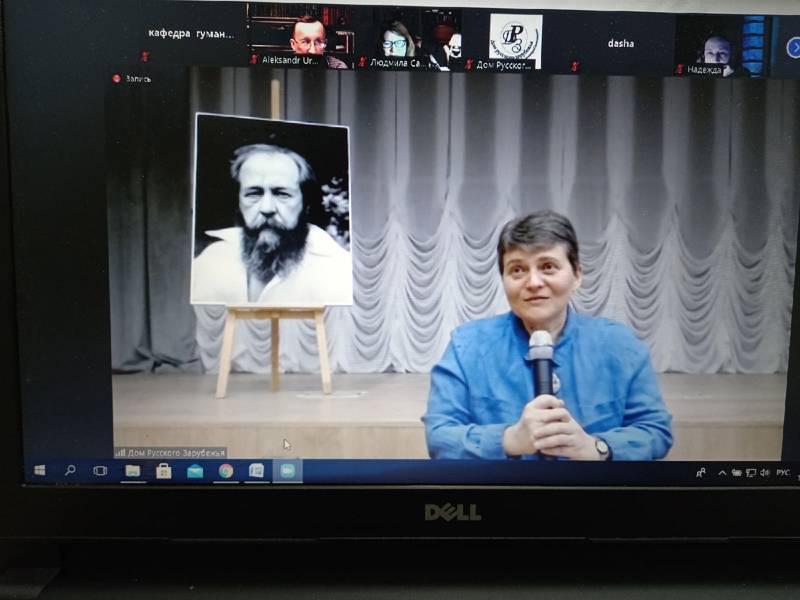Click the кафедра гуман... participant tile
Viewport: 800px width, 600px height.
coord(190,35)
